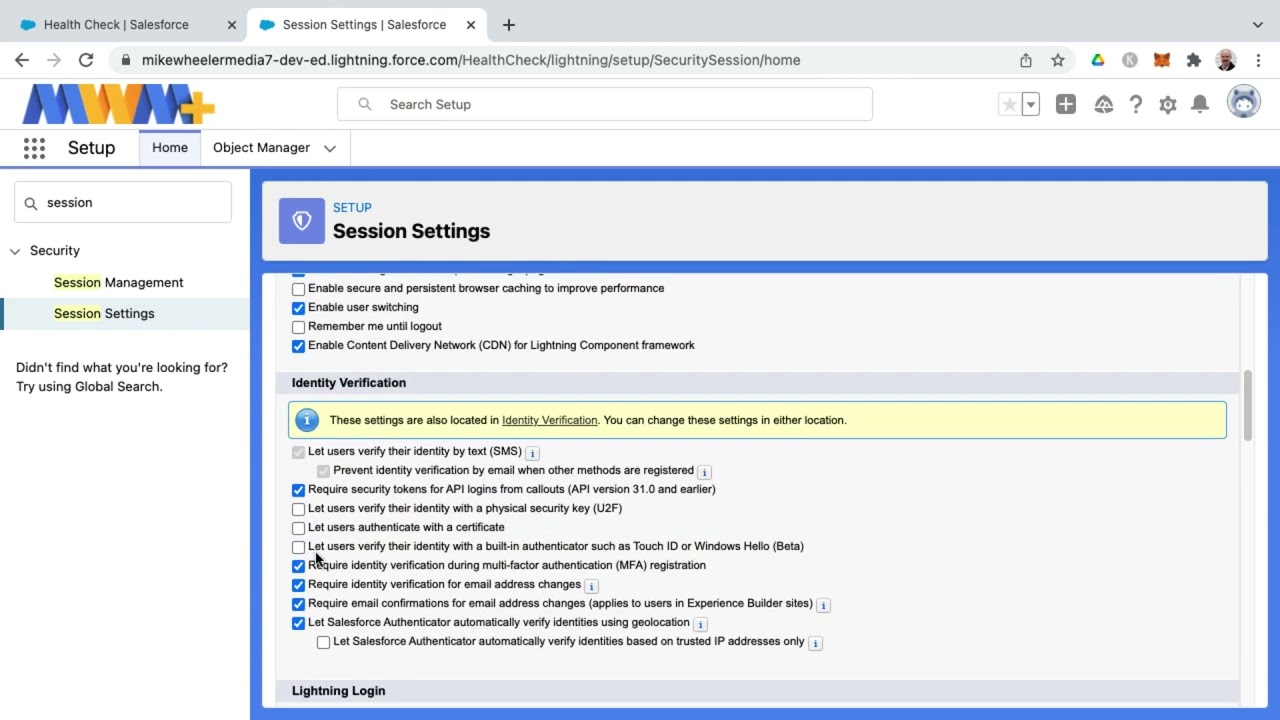The image size is (1280, 720).
Task: Select the Home tab in Setup
Action: [x=170, y=148]
